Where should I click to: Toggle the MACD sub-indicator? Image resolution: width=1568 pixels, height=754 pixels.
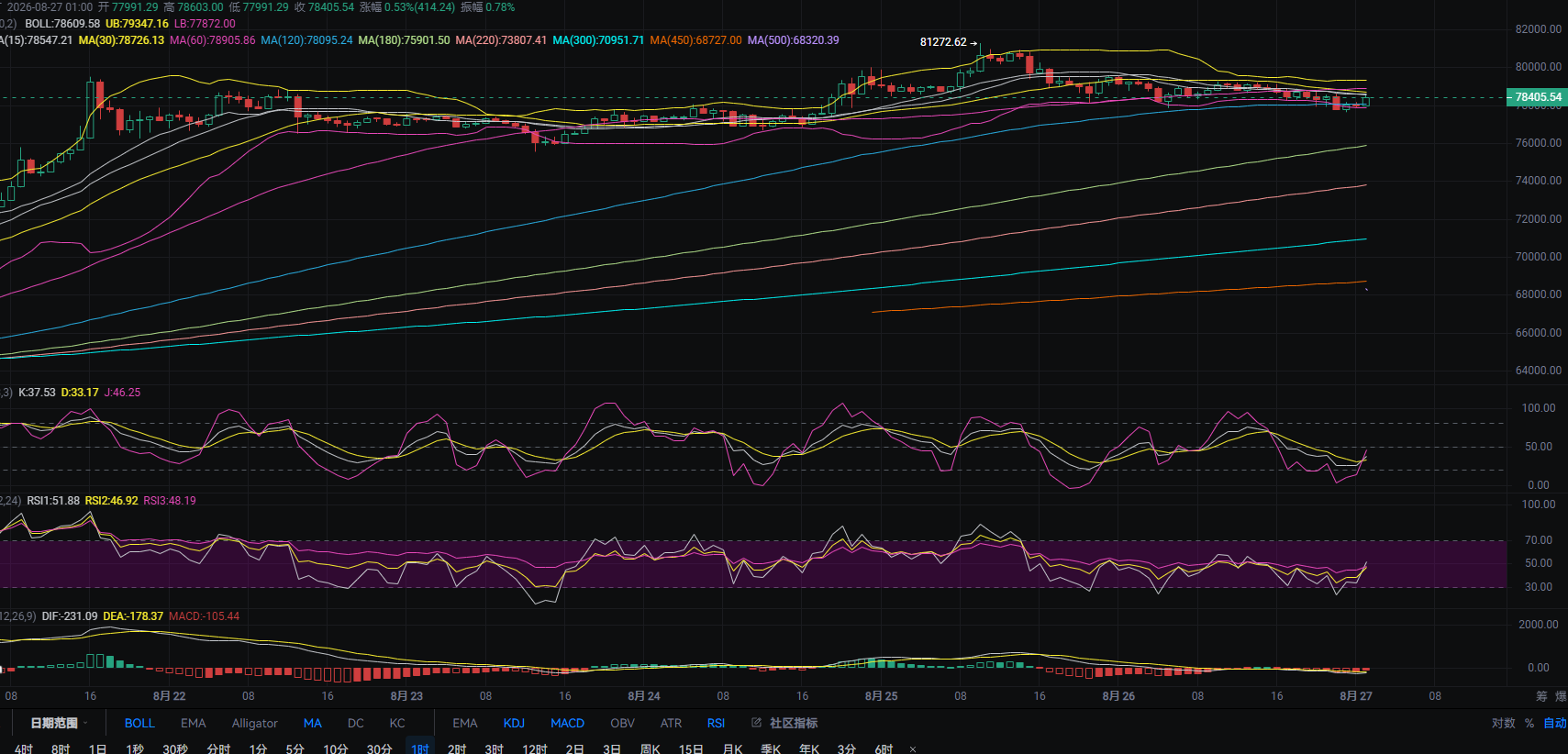point(567,723)
